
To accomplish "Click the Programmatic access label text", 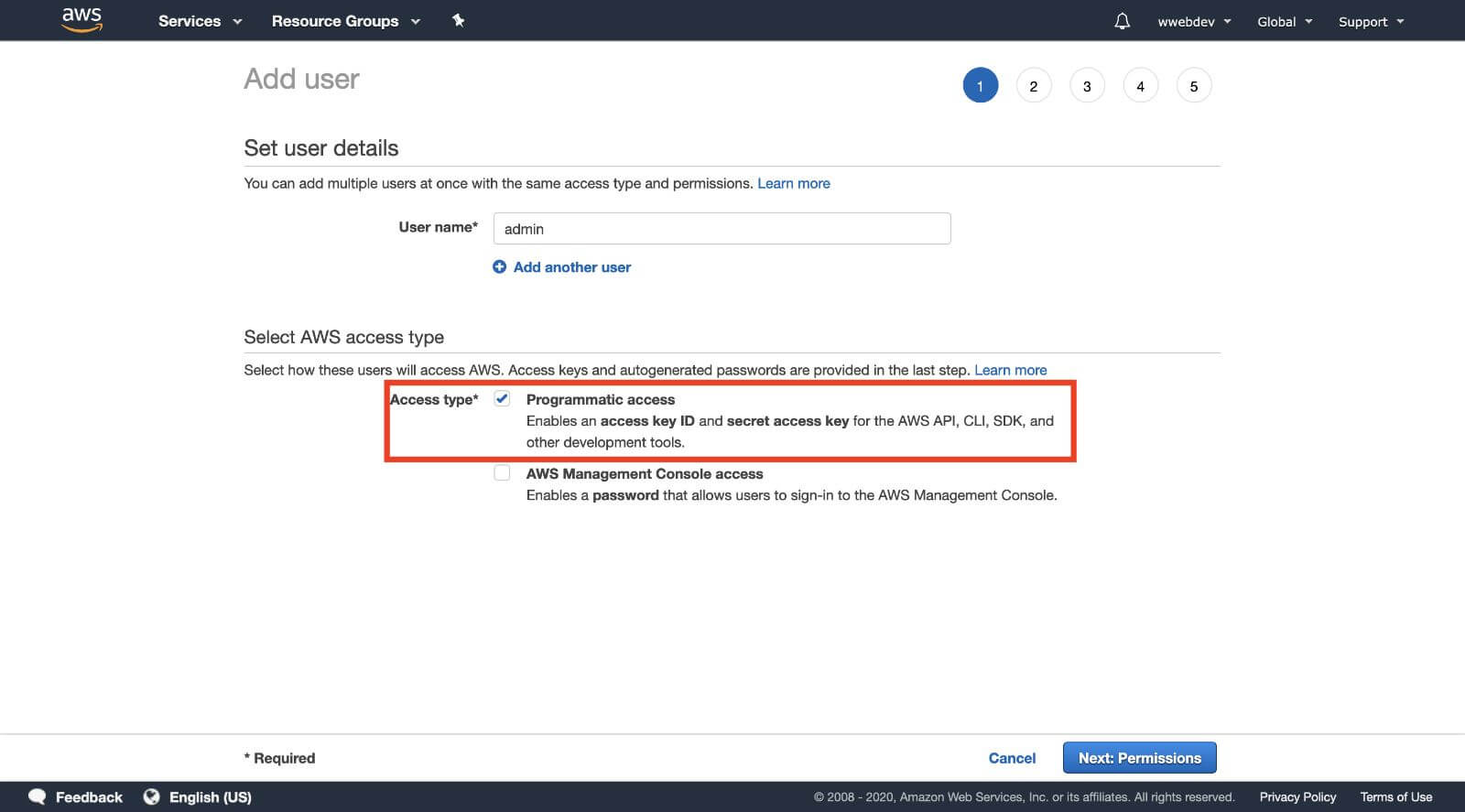I will [600, 399].
